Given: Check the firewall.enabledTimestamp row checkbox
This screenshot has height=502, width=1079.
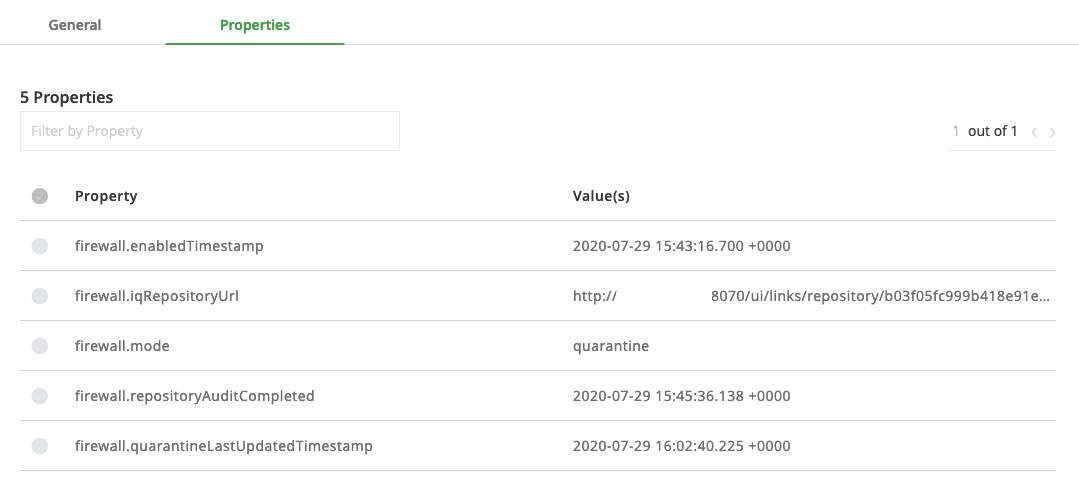Looking at the screenshot, I should click(40, 245).
